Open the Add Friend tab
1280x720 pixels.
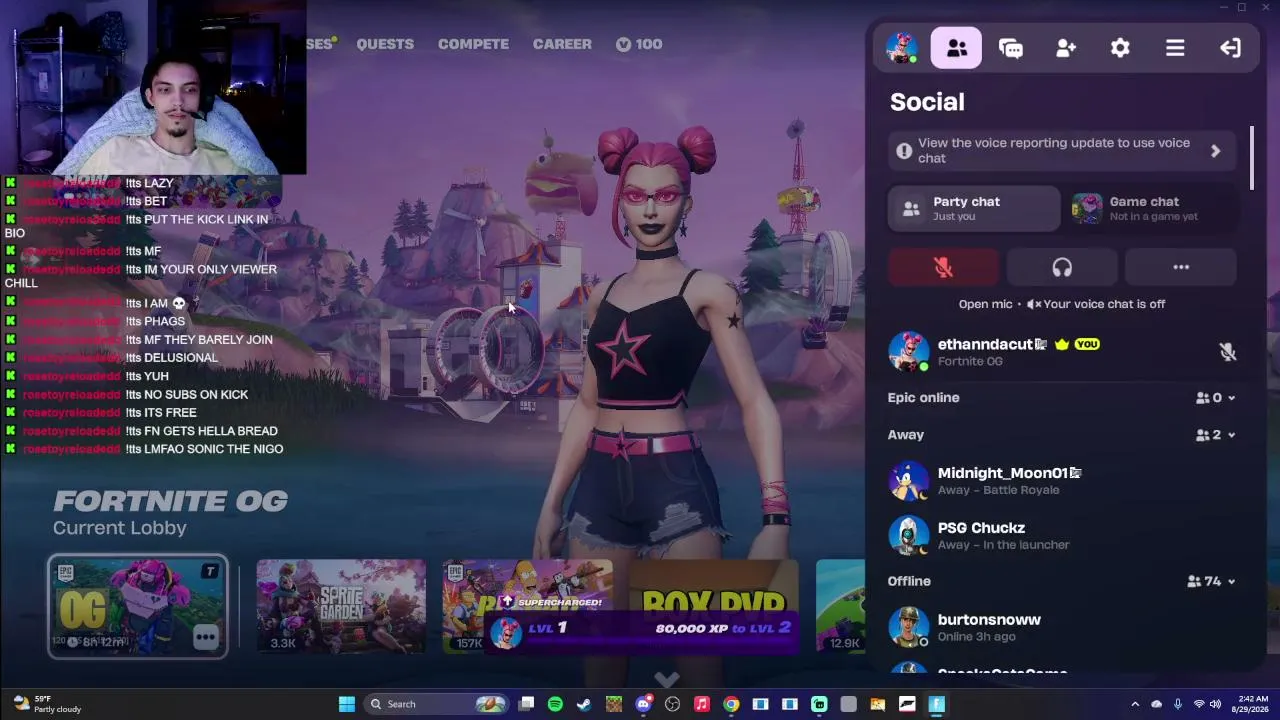tap(1066, 48)
